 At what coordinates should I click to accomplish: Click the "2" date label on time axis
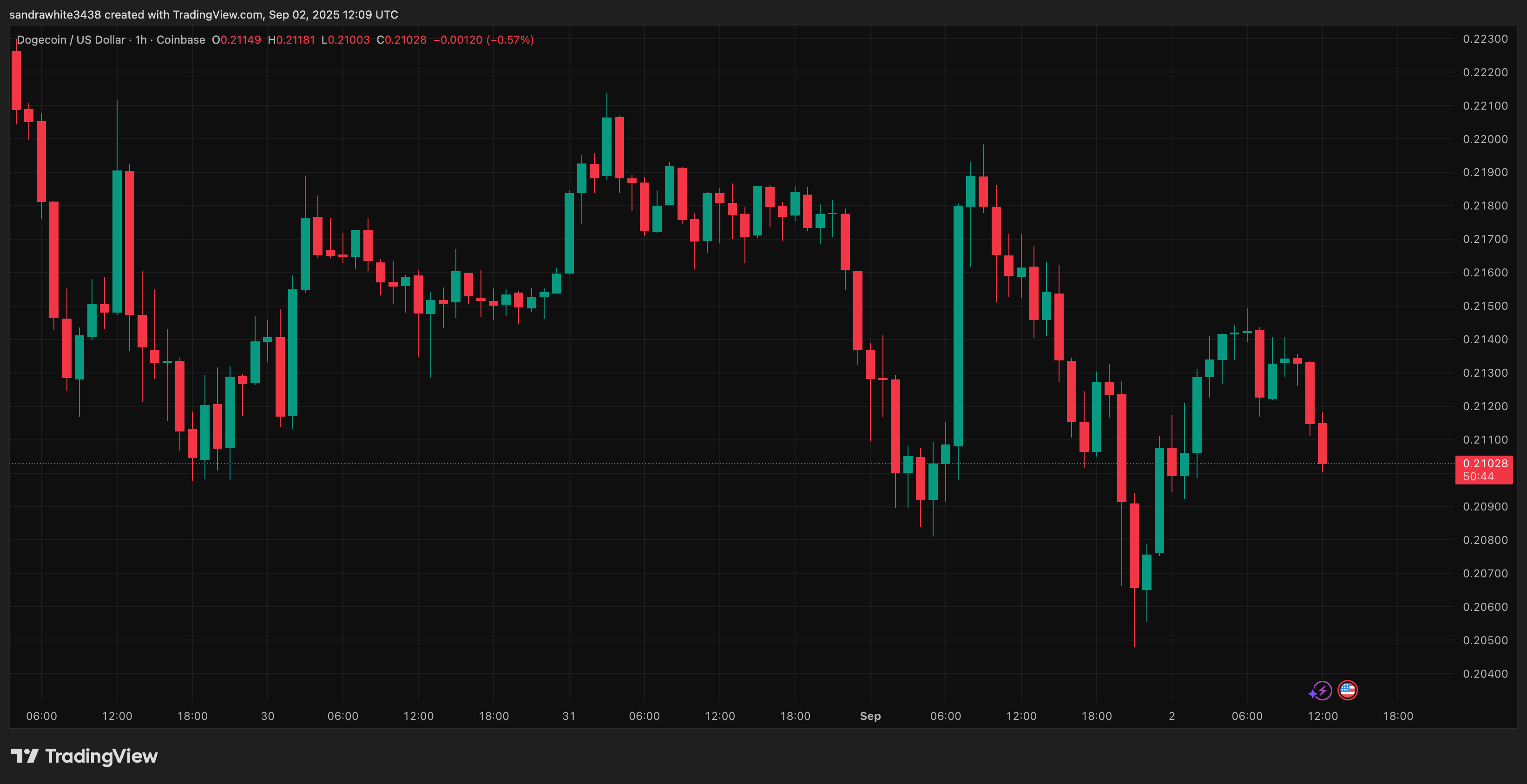pos(1172,716)
